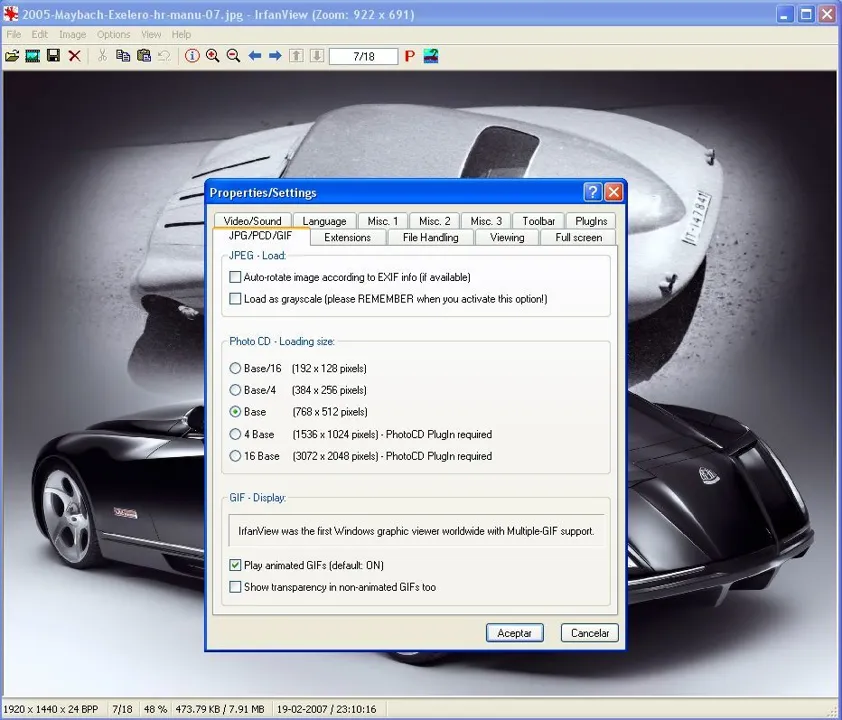Select Base/16 loading size radio button
Screen dimensions: 842x720
(235, 368)
